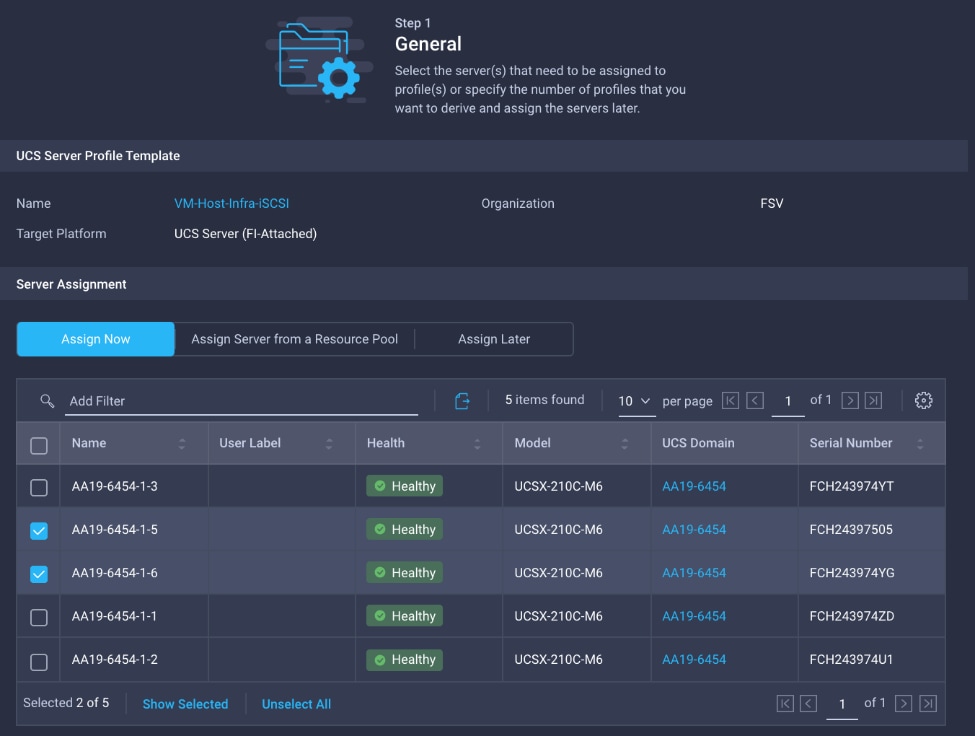
Task: Open AA19-6454 domain link for server 1-5
Action: coord(694,530)
